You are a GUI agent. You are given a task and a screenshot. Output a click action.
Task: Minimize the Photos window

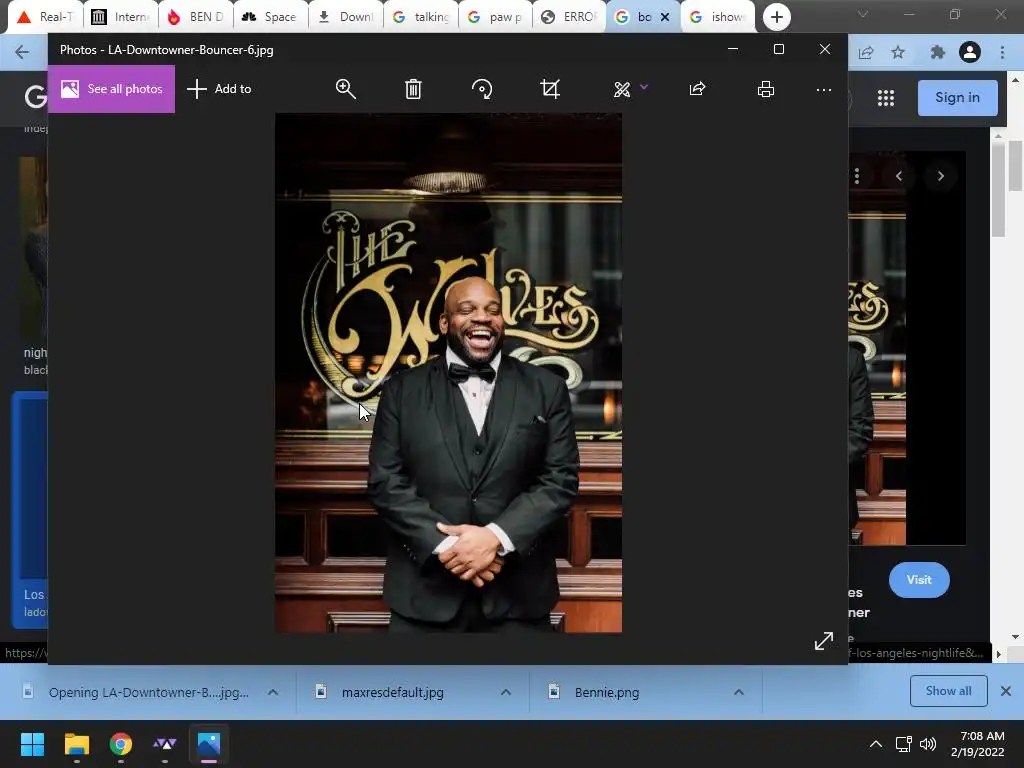point(733,49)
